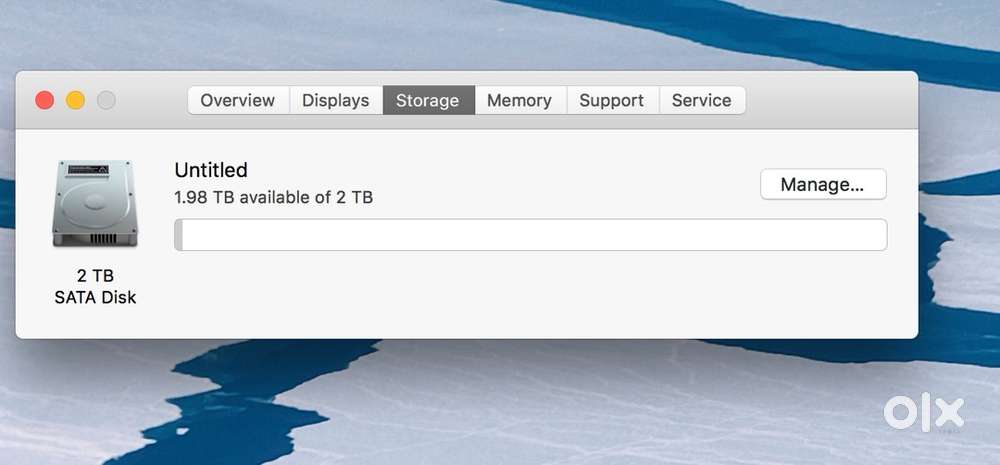Click the OLX watermark logo
The image size is (1000, 465).
pos(923,412)
